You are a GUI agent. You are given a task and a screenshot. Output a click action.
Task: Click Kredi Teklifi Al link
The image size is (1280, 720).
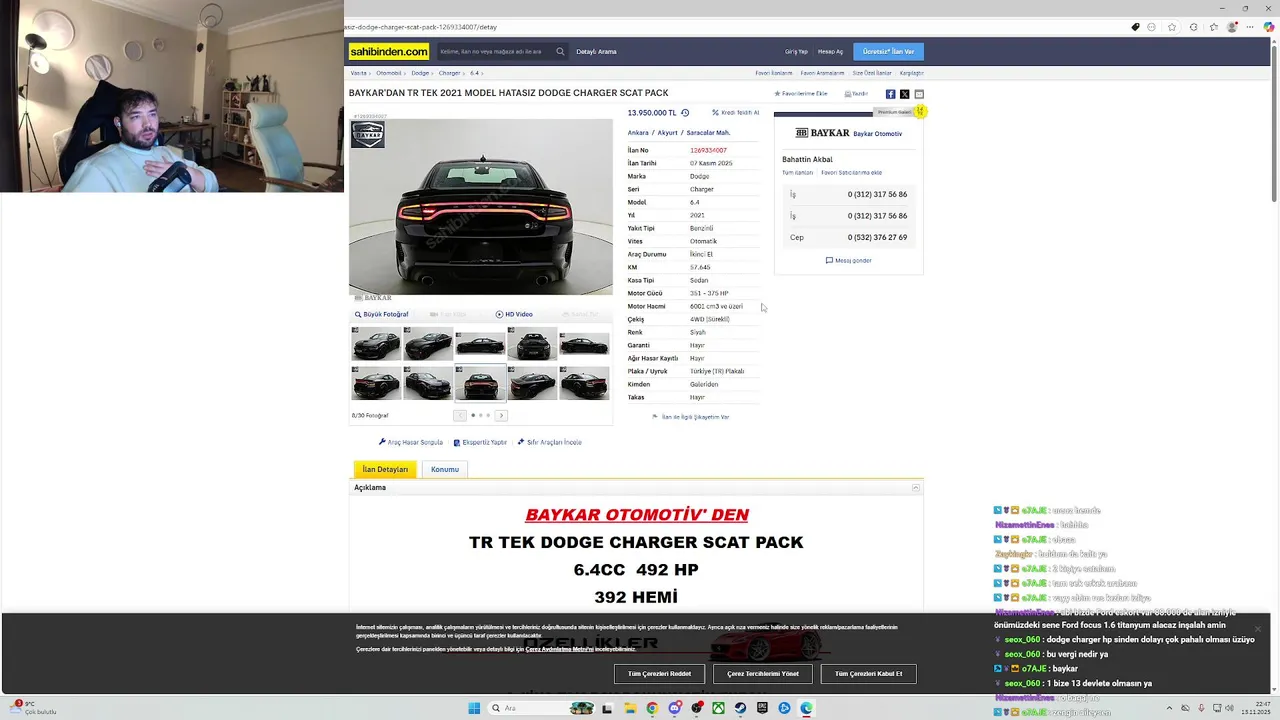(x=736, y=113)
